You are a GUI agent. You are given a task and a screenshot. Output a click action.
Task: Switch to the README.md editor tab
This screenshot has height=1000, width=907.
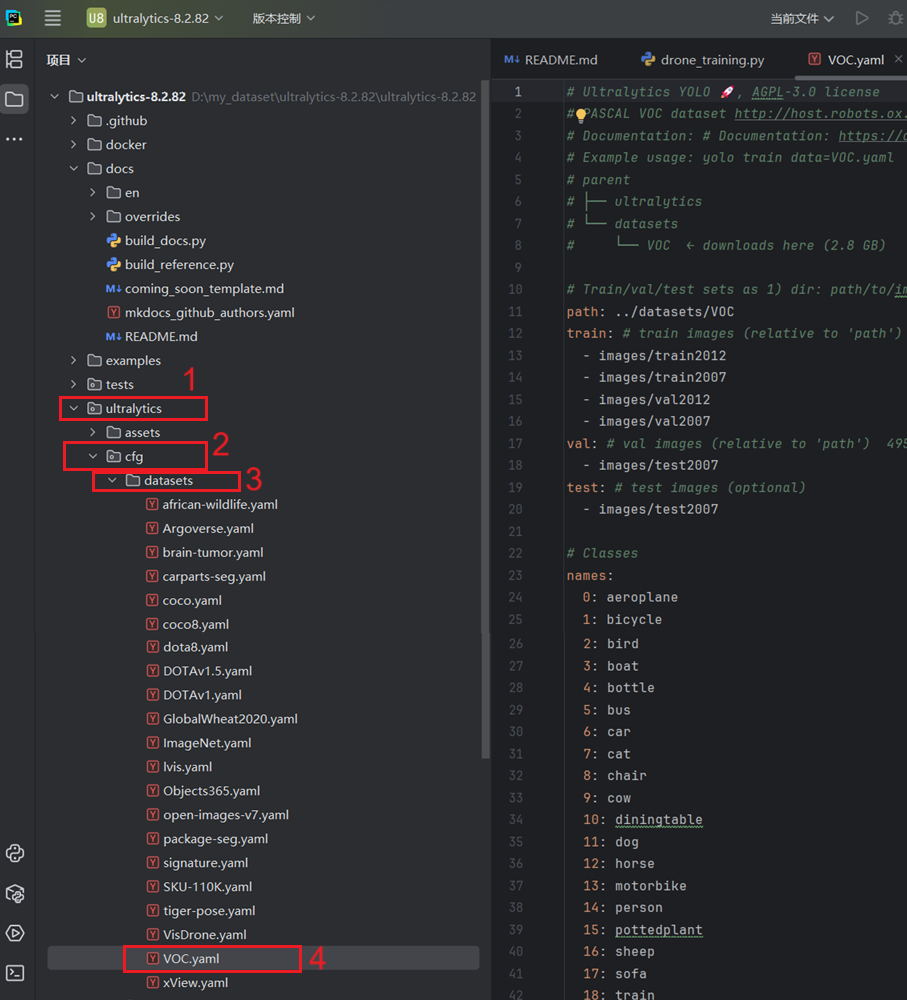point(551,60)
